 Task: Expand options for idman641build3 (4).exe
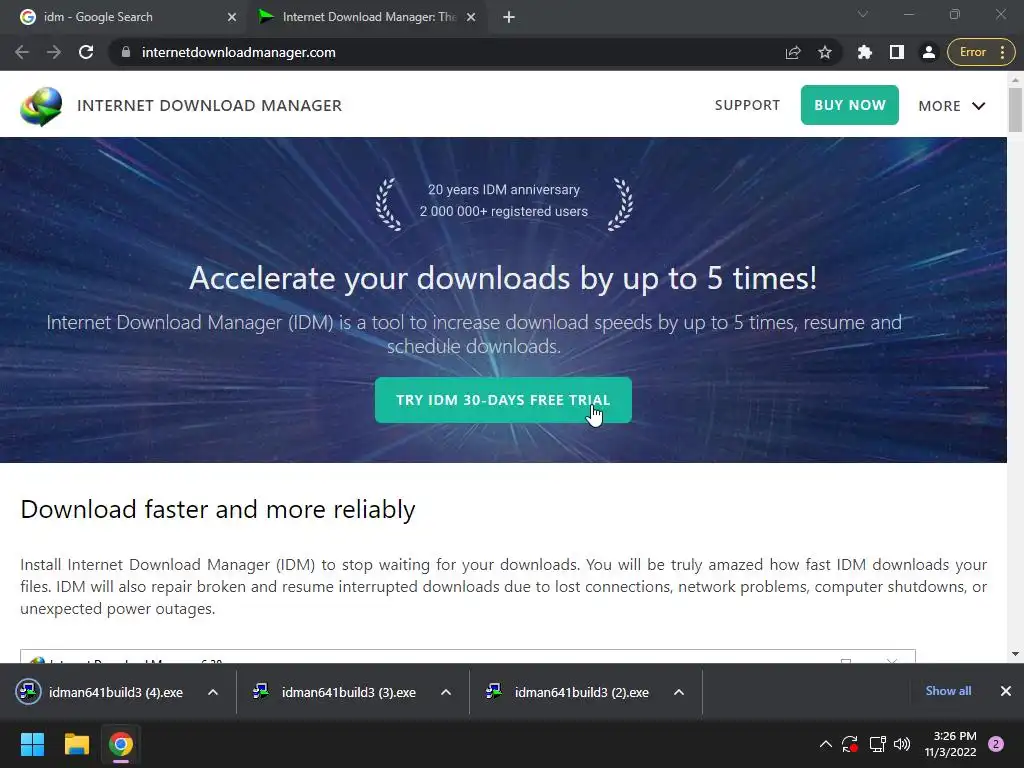click(x=213, y=692)
